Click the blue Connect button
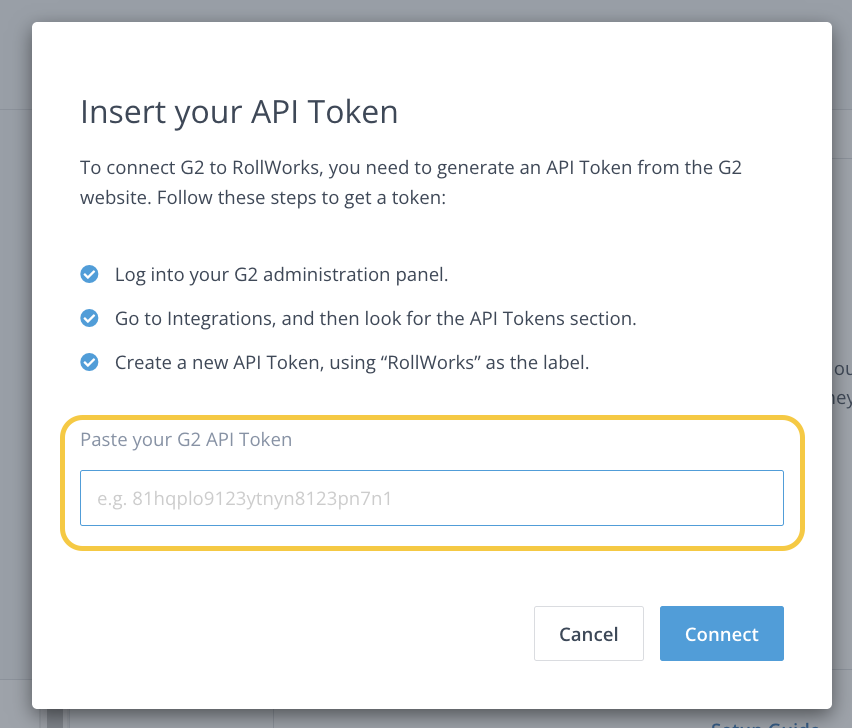The height and width of the screenshot is (728, 852). [x=722, y=633]
